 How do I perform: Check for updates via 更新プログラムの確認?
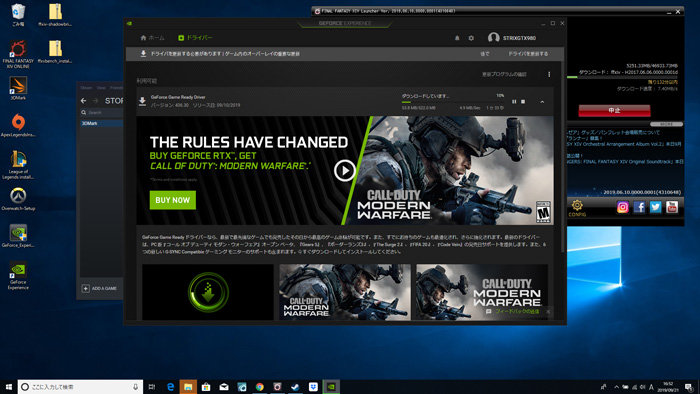504,74
